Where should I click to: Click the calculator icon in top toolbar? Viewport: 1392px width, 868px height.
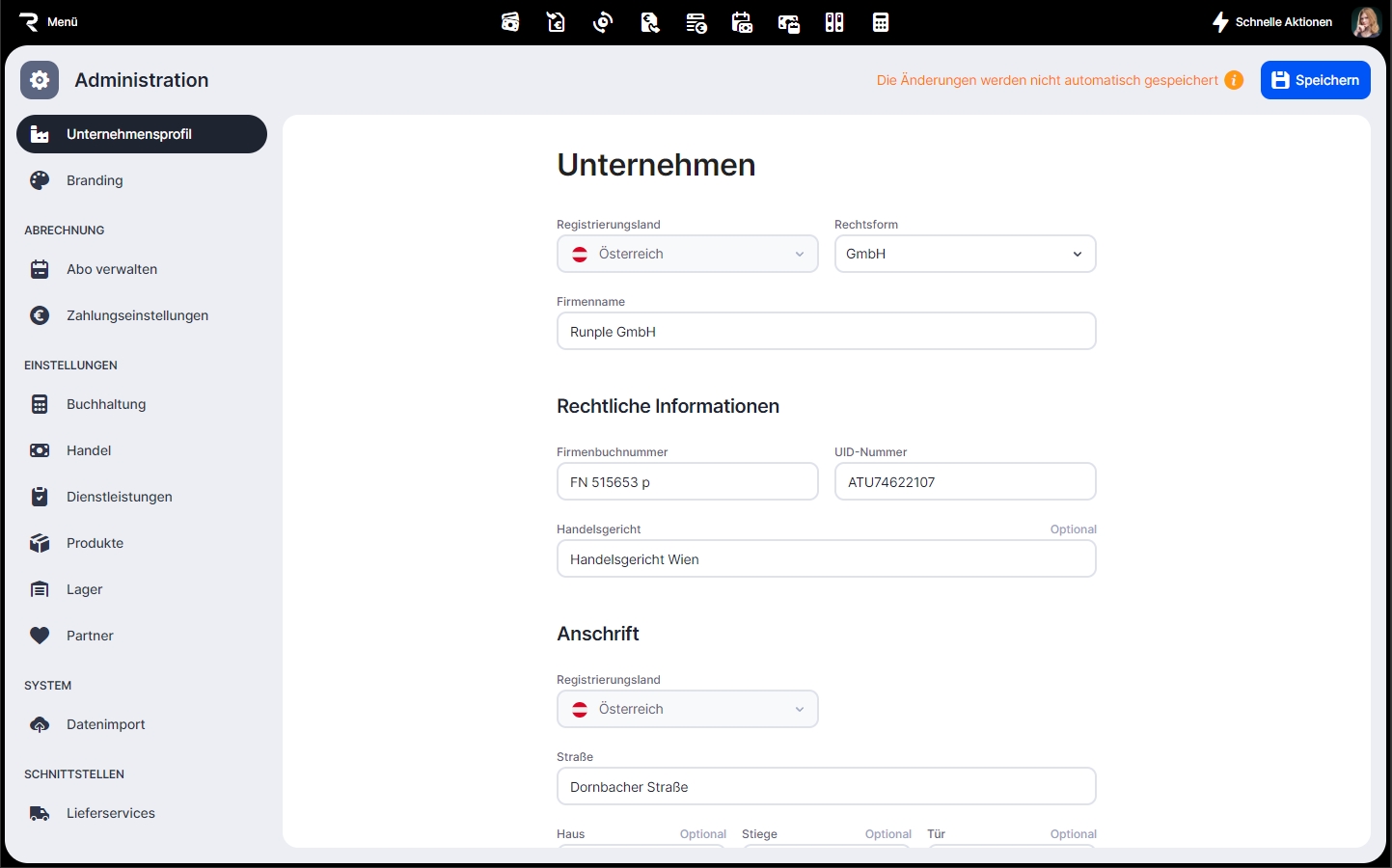click(880, 22)
